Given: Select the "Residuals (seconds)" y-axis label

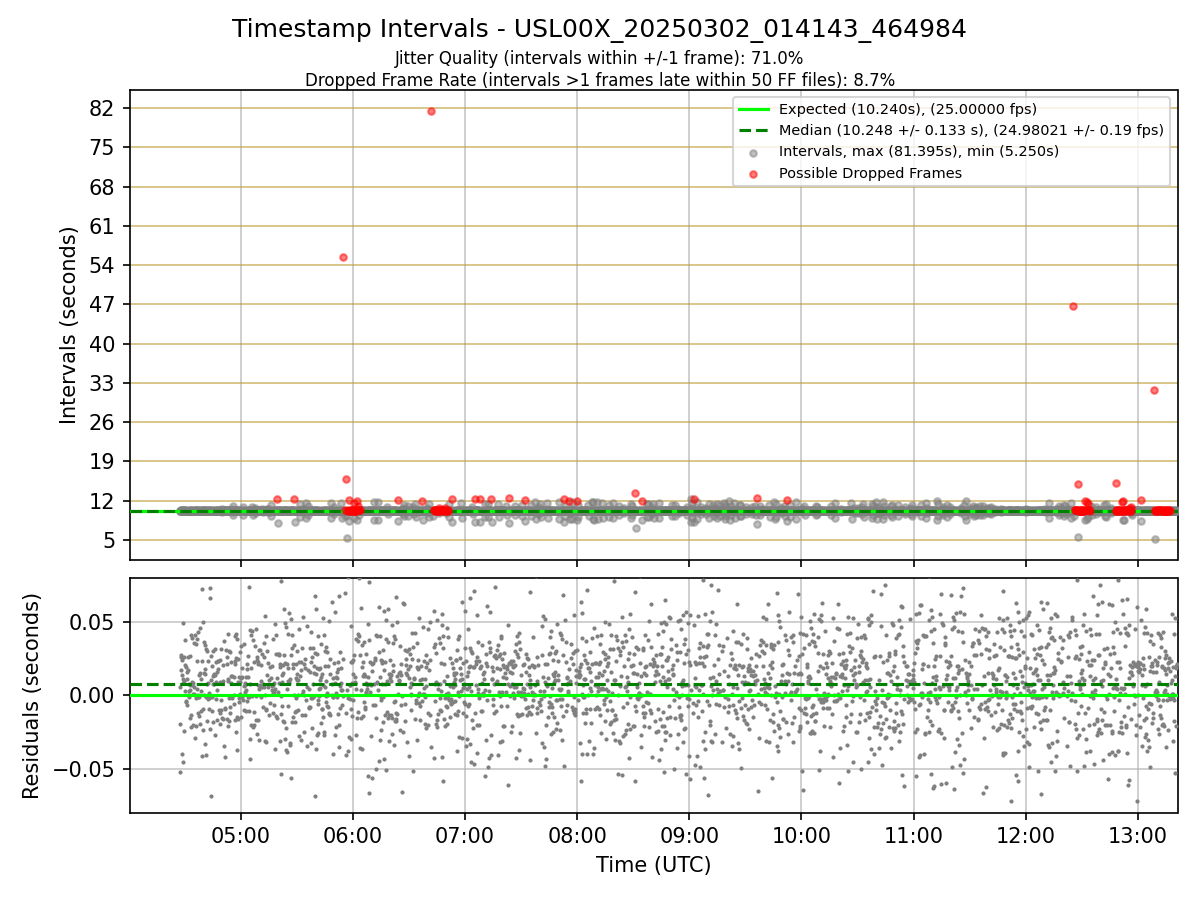Looking at the screenshot, I should 32,696.
